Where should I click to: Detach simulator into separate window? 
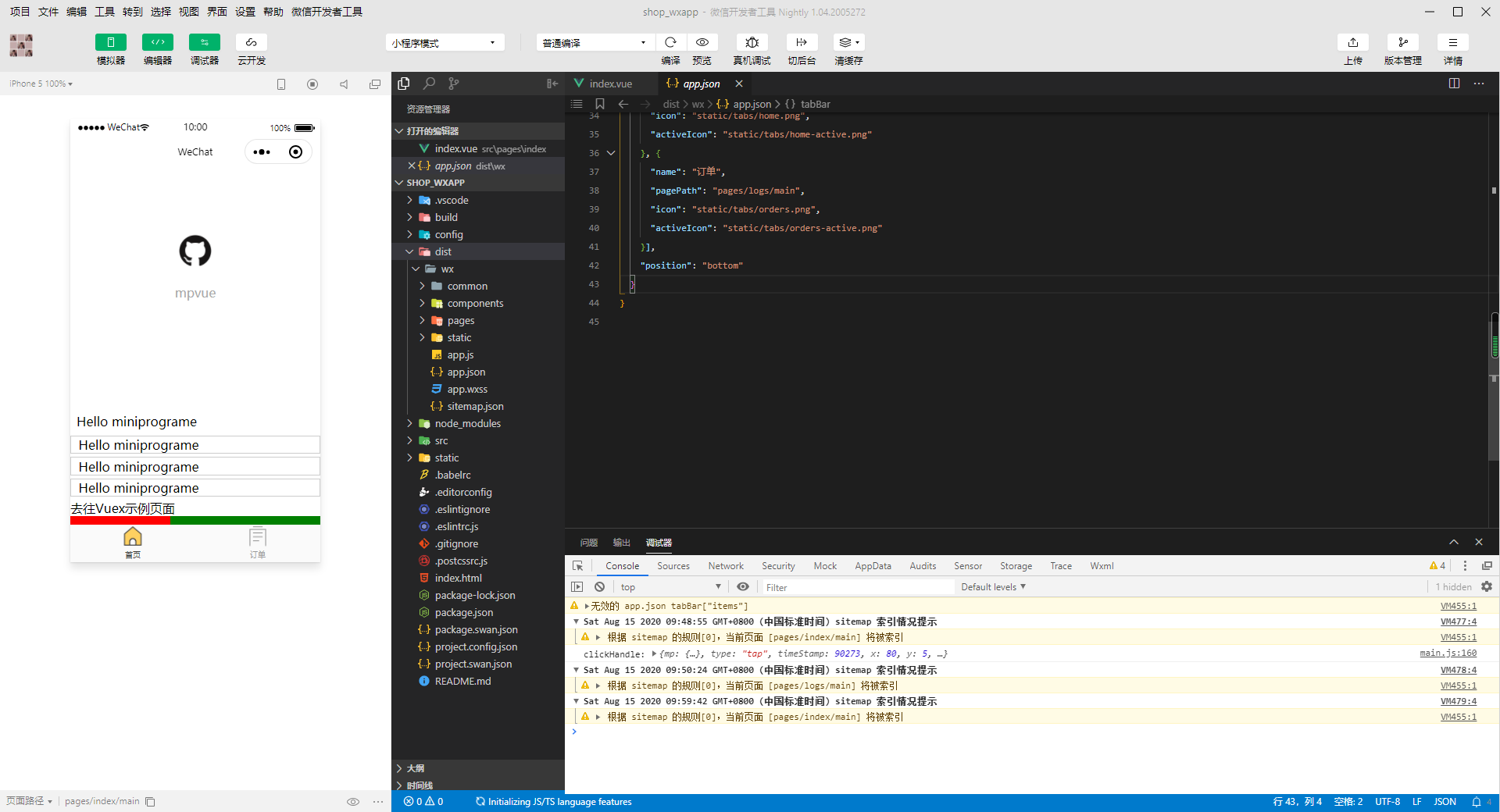(x=375, y=84)
